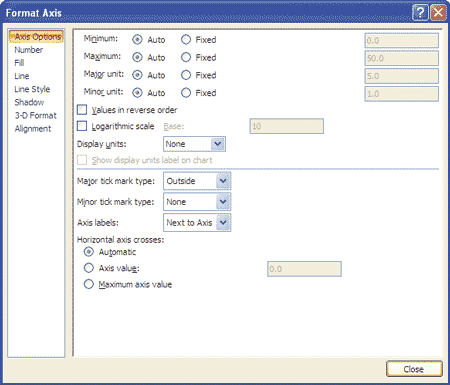Select Fixed for Maximum
The width and height of the screenshot is (450, 385).
click(x=186, y=57)
